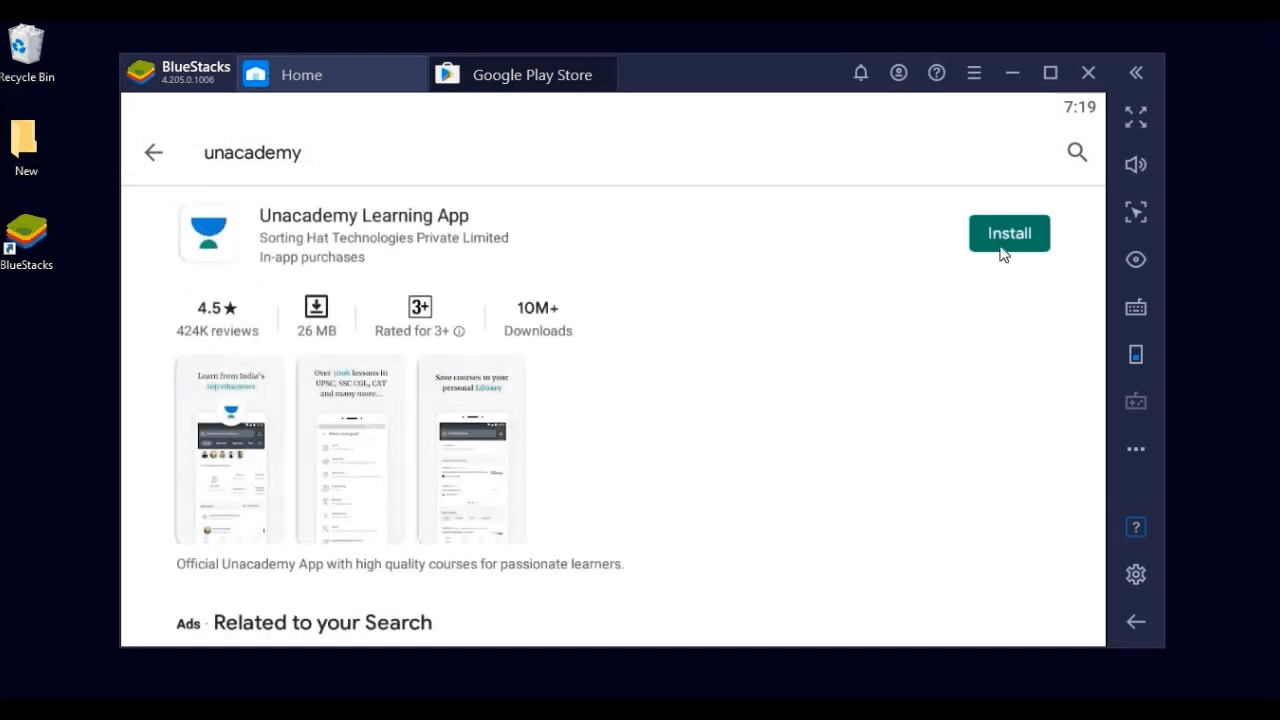Viewport: 1280px width, 720px height.
Task: Go back using the search back arrow
Action: (x=153, y=152)
